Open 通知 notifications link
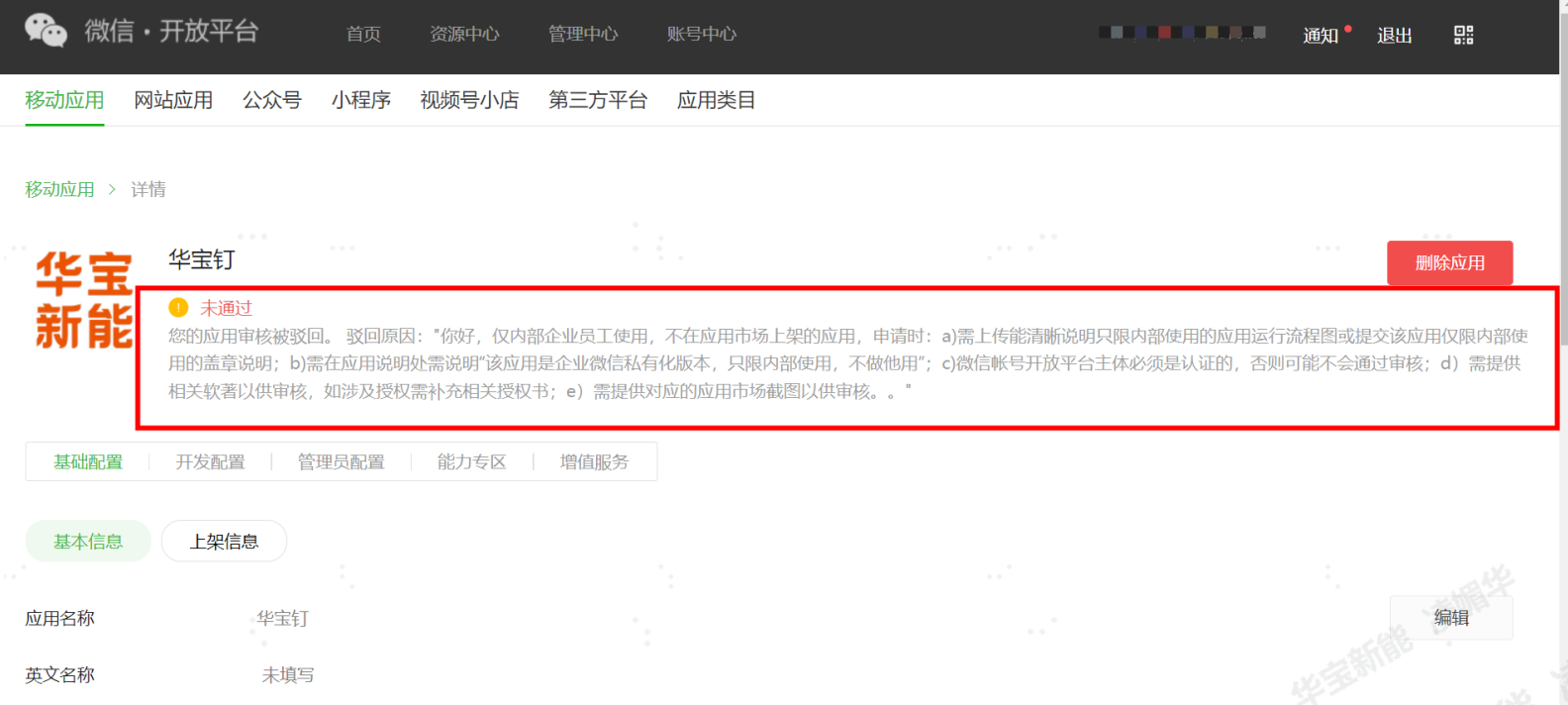Viewport: 1568px width, 705px height. tap(1321, 36)
